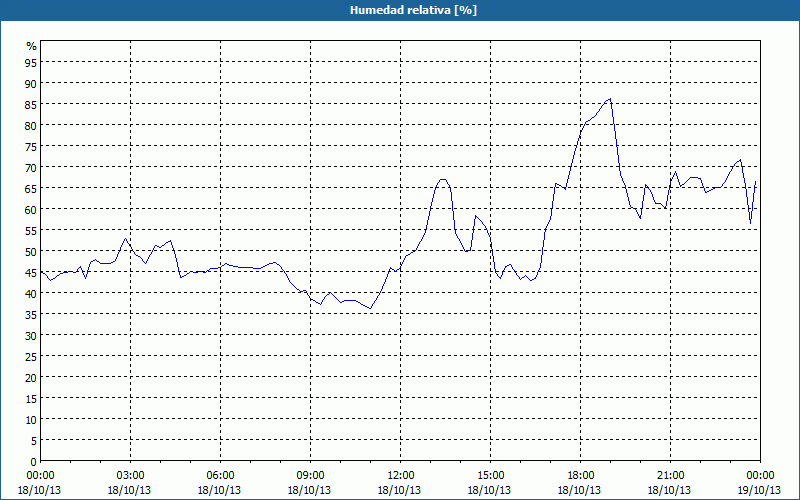
Task: Click the 25 y-axis label
Action: [31, 357]
